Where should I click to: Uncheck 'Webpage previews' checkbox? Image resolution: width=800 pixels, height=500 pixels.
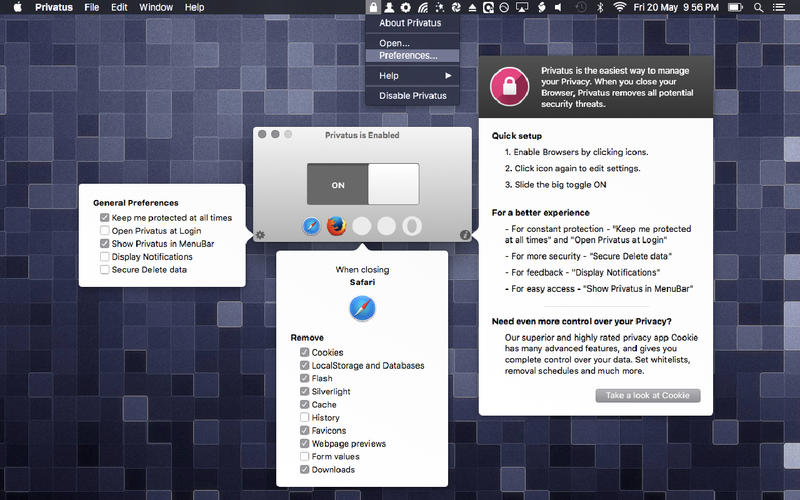[305, 443]
